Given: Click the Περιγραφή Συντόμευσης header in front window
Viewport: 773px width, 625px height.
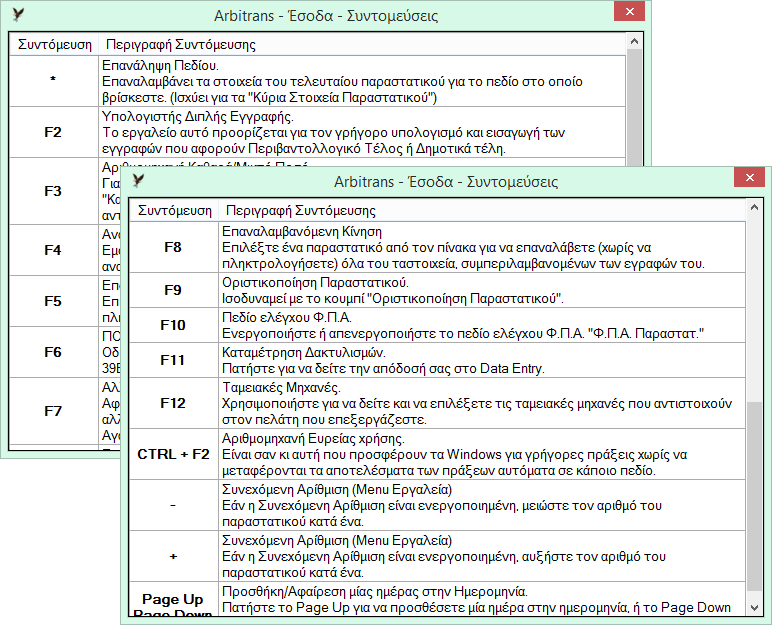Looking at the screenshot, I should point(482,210).
